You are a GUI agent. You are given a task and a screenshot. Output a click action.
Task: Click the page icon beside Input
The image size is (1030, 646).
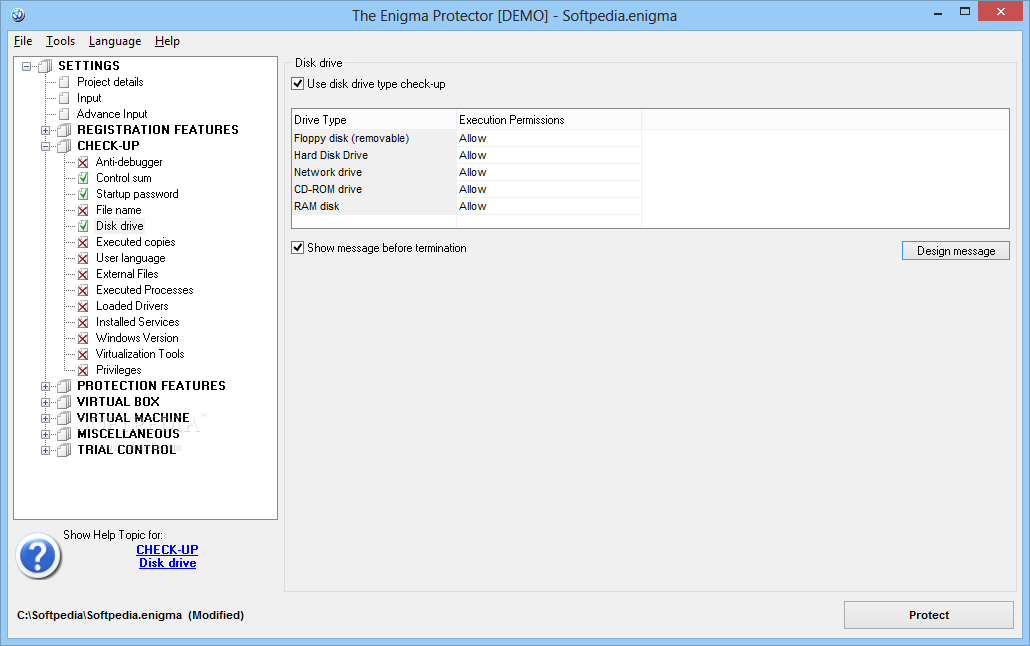[64, 98]
